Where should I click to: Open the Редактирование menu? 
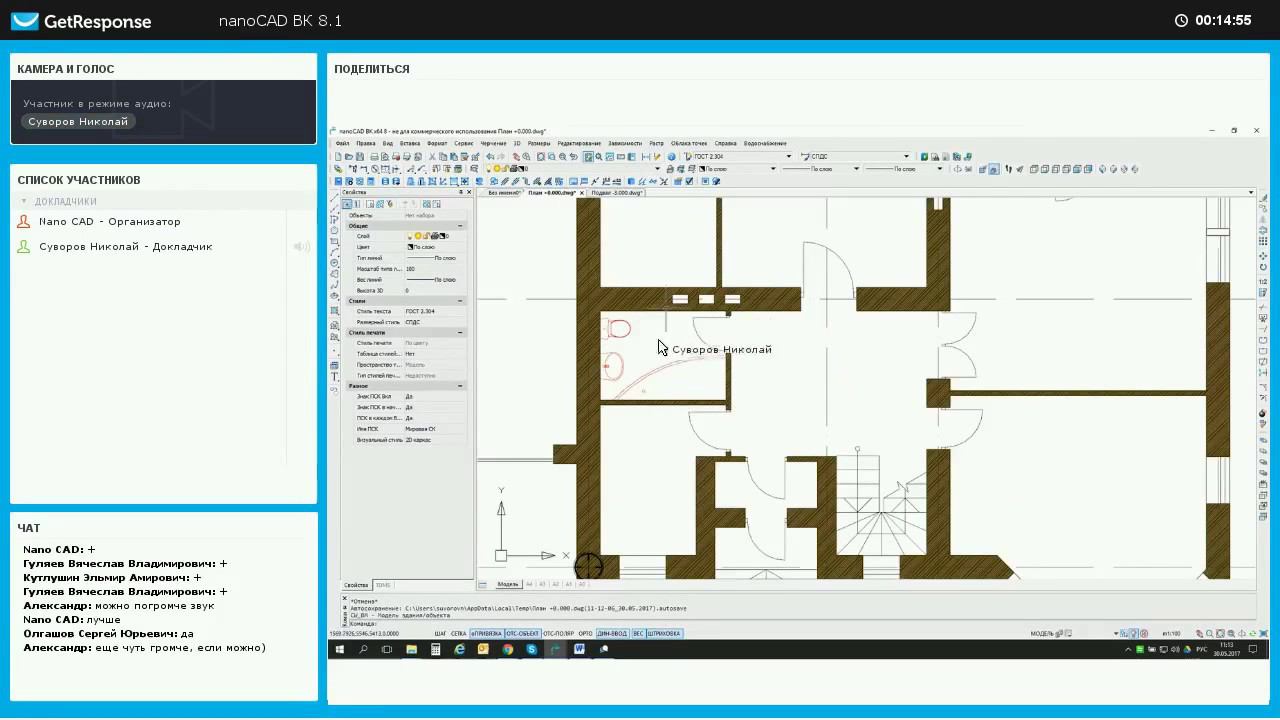click(579, 143)
